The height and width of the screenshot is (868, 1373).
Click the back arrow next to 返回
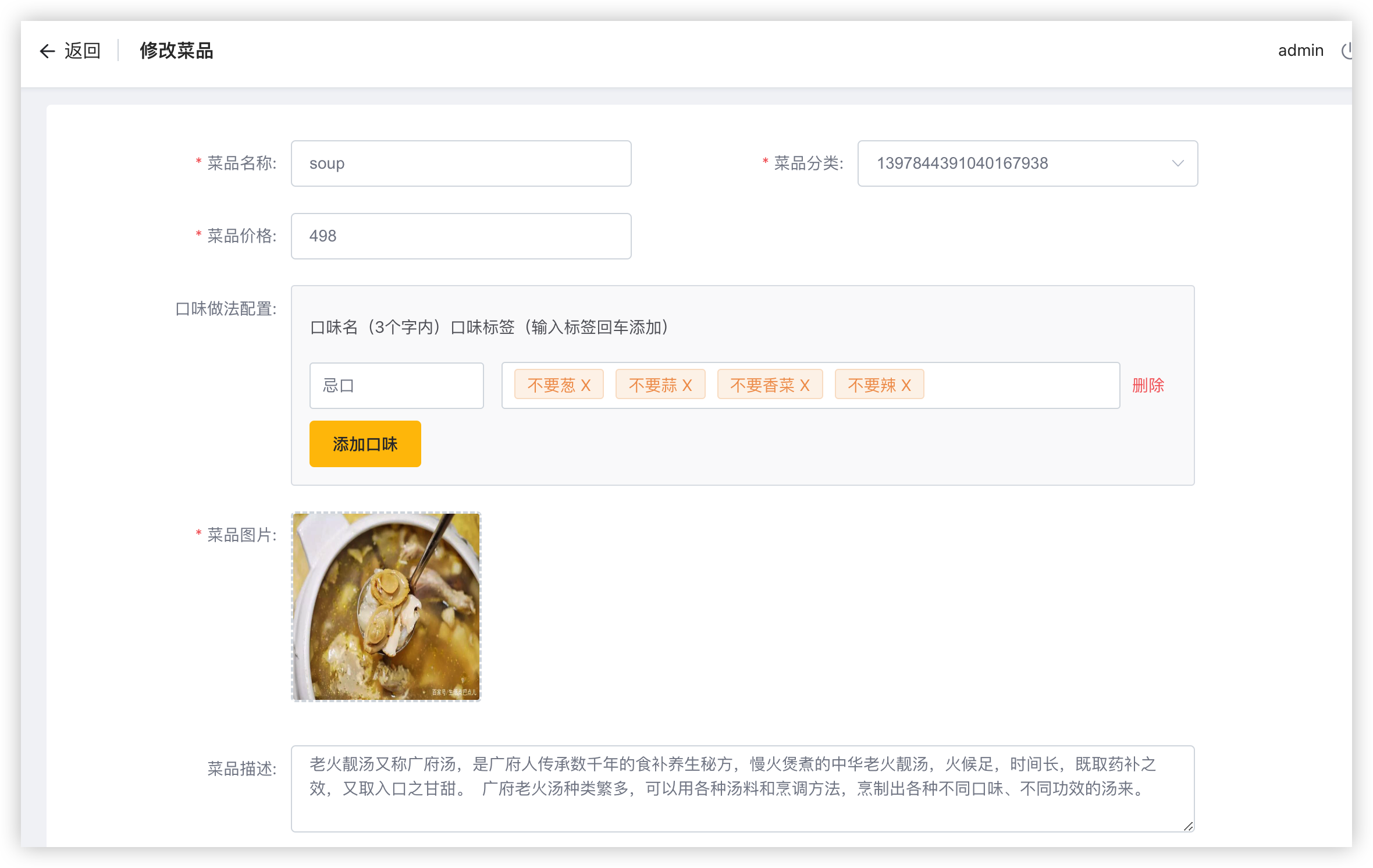47,51
